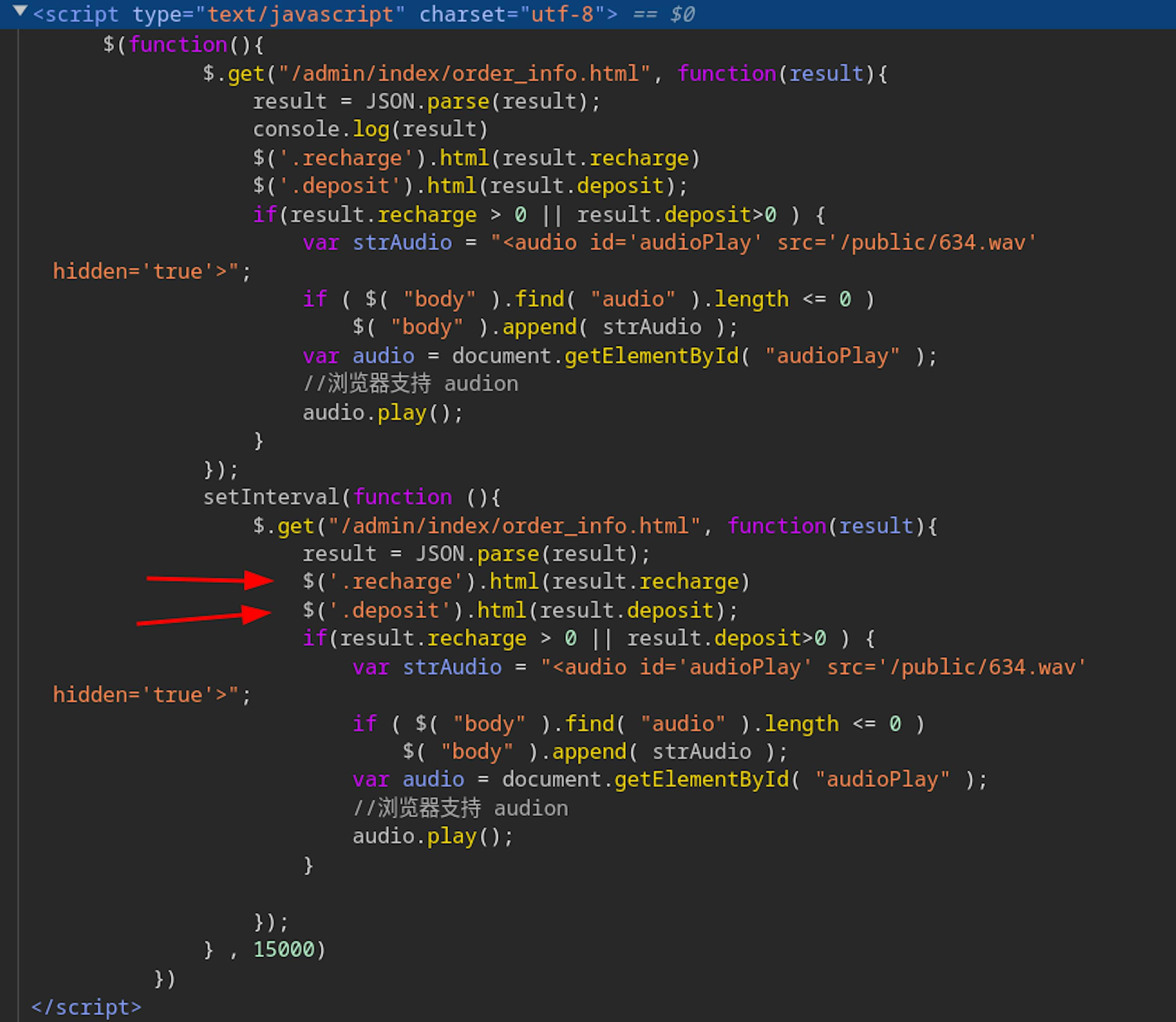The height and width of the screenshot is (1022, 1176).
Task: Click the first getElementById("audioPlay") line
Action: (620, 356)
